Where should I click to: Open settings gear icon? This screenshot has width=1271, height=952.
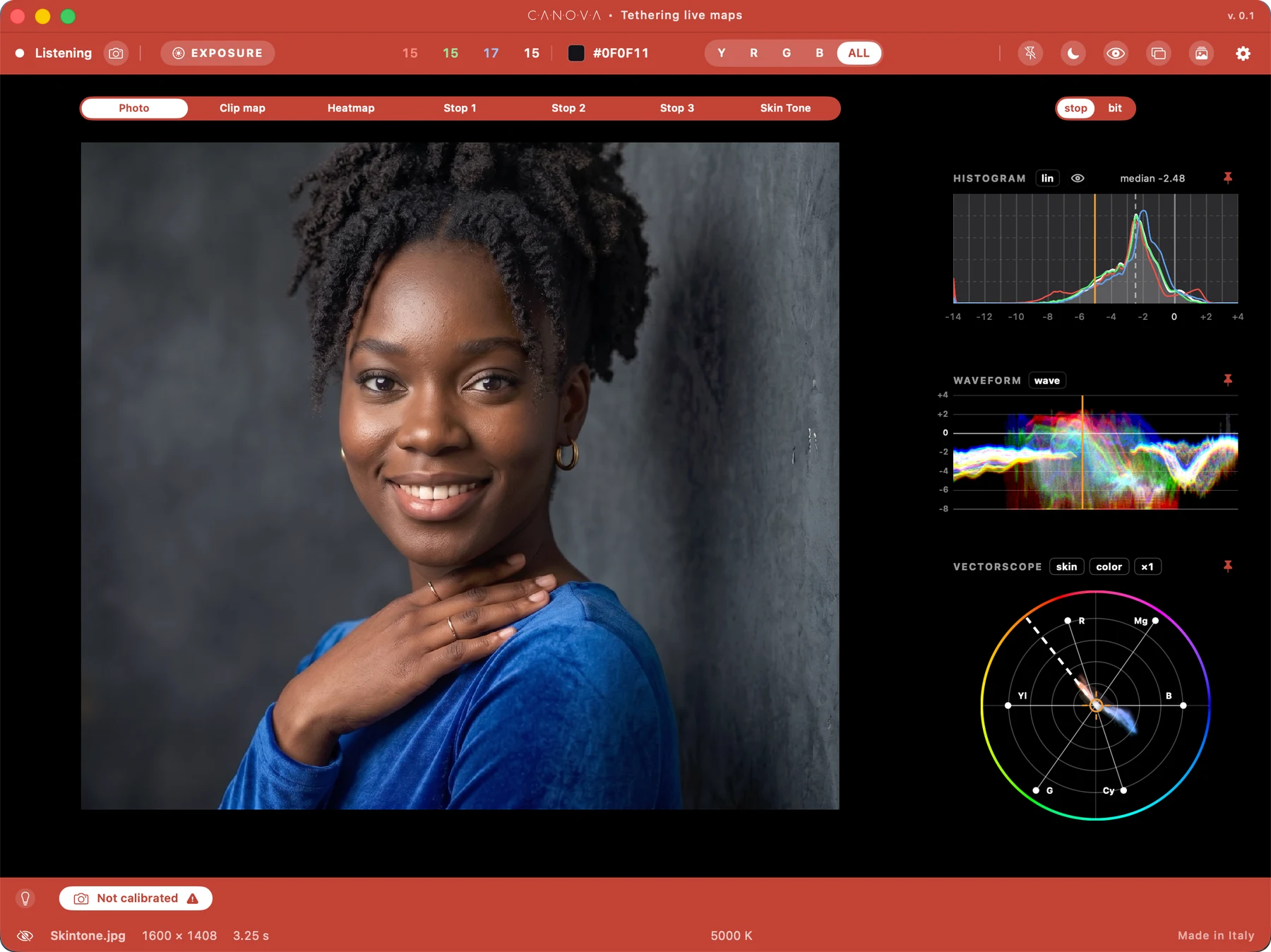[x=1243, y=53]
